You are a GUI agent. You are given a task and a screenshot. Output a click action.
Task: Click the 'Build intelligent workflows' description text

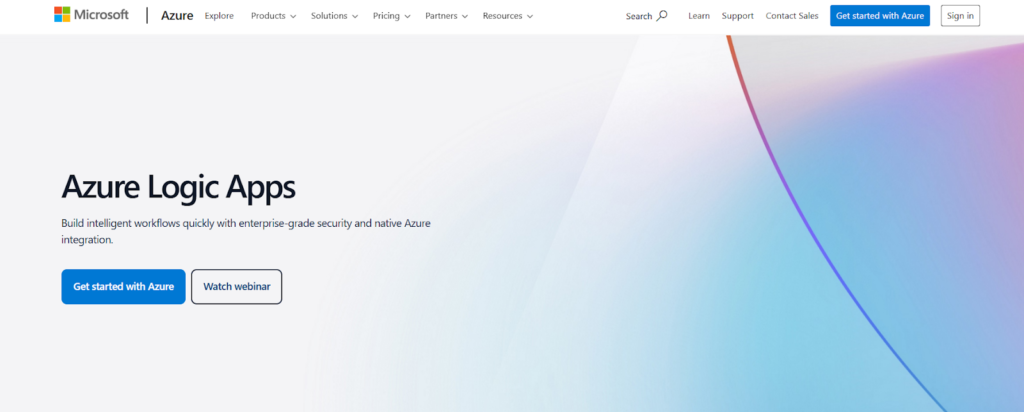246,231
